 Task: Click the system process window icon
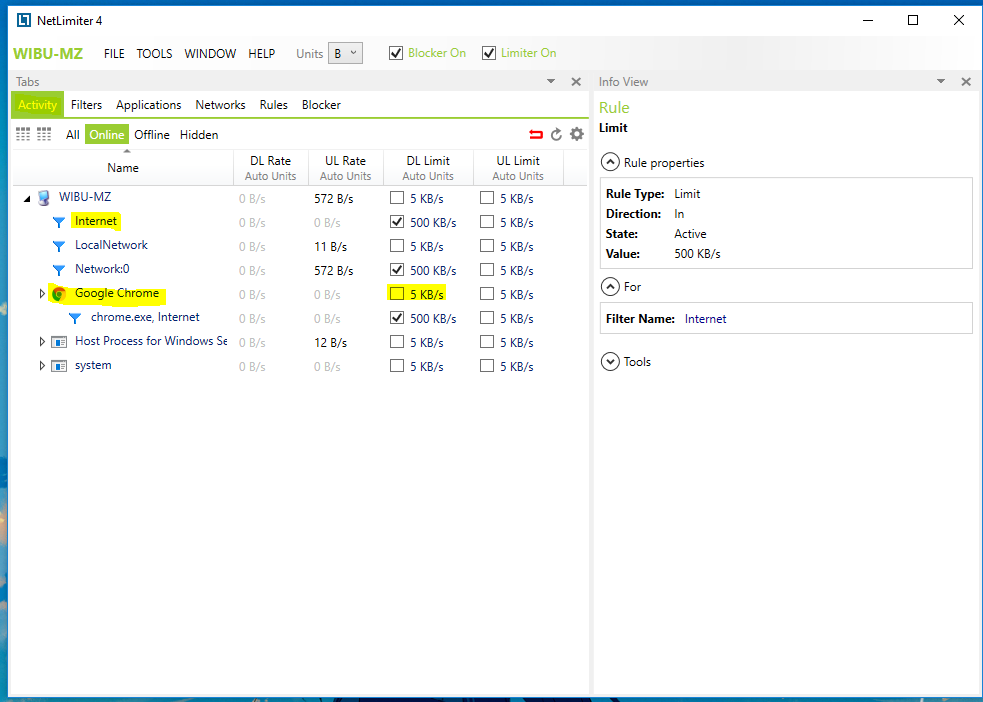(59, 366)
